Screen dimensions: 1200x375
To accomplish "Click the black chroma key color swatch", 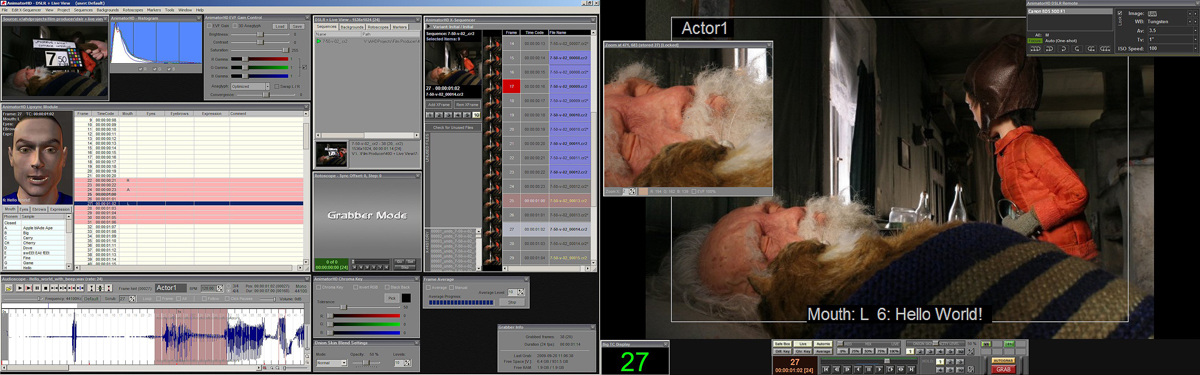I will [406, 298].
